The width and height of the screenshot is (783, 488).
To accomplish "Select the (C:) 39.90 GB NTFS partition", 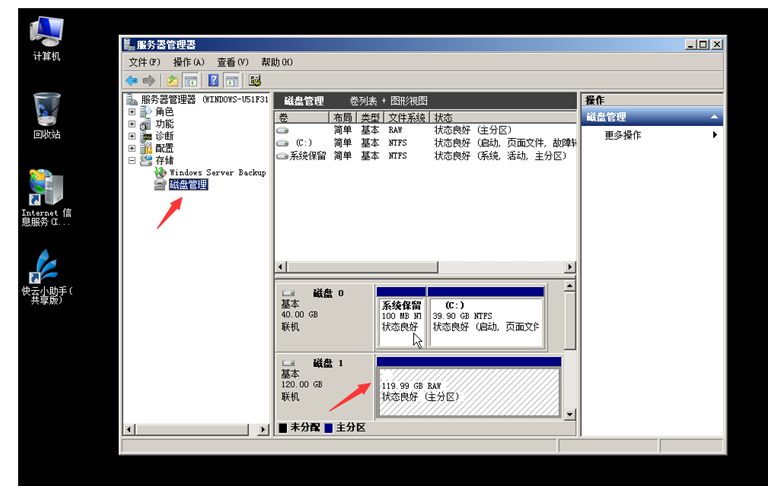I will pyautogui.click(x=485, y=315).
